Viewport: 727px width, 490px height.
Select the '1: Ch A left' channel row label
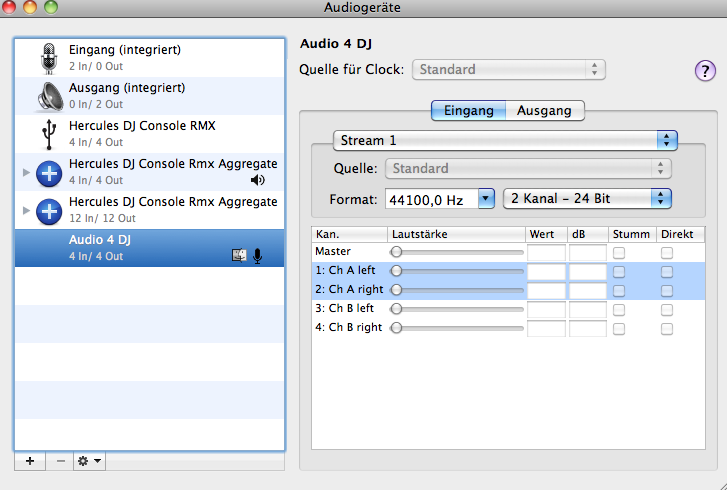click(345, 270)
